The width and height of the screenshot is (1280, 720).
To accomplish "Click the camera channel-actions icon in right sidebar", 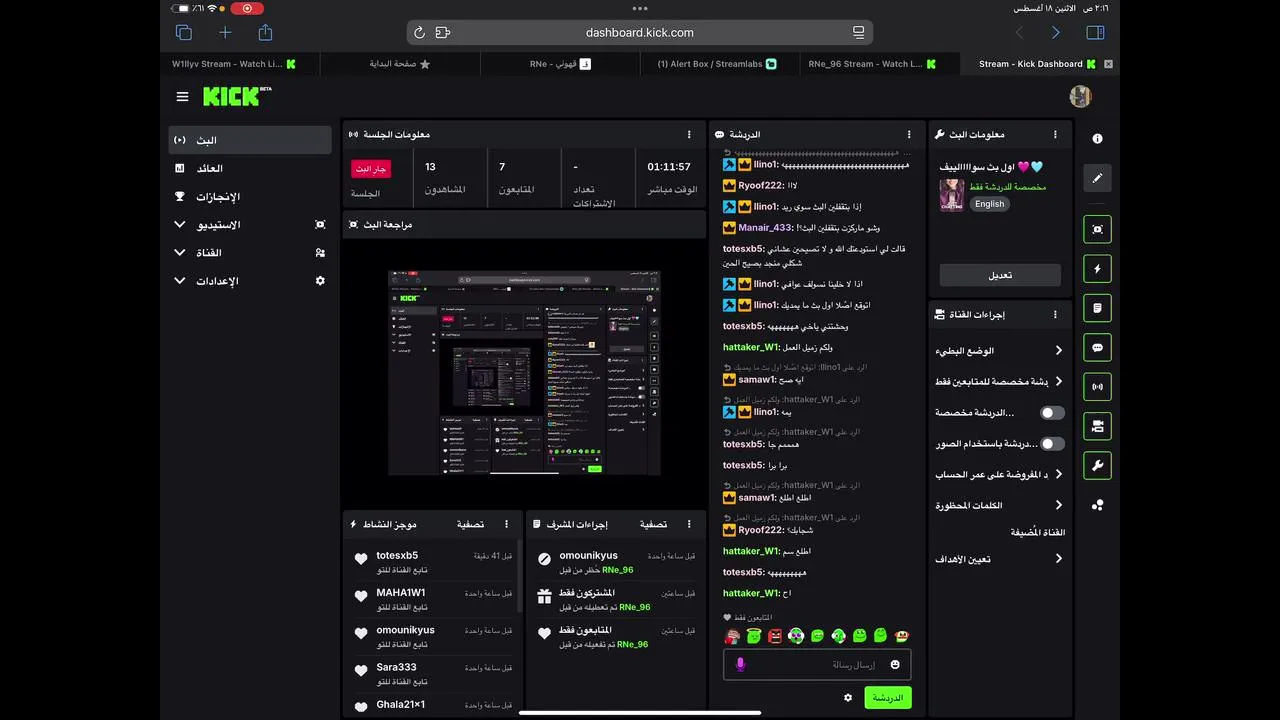I will (1097, 426).
